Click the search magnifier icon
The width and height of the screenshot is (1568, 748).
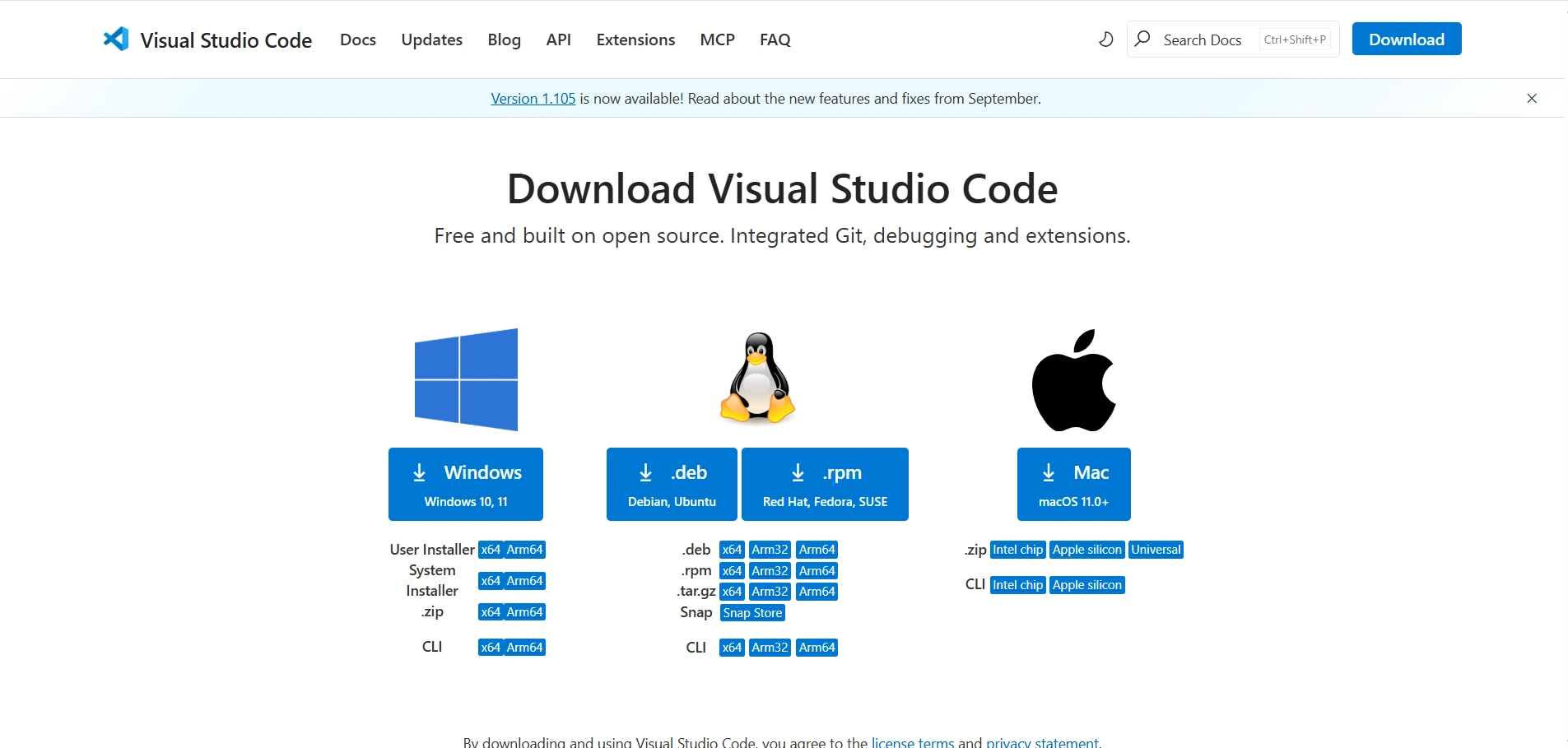1144,39
